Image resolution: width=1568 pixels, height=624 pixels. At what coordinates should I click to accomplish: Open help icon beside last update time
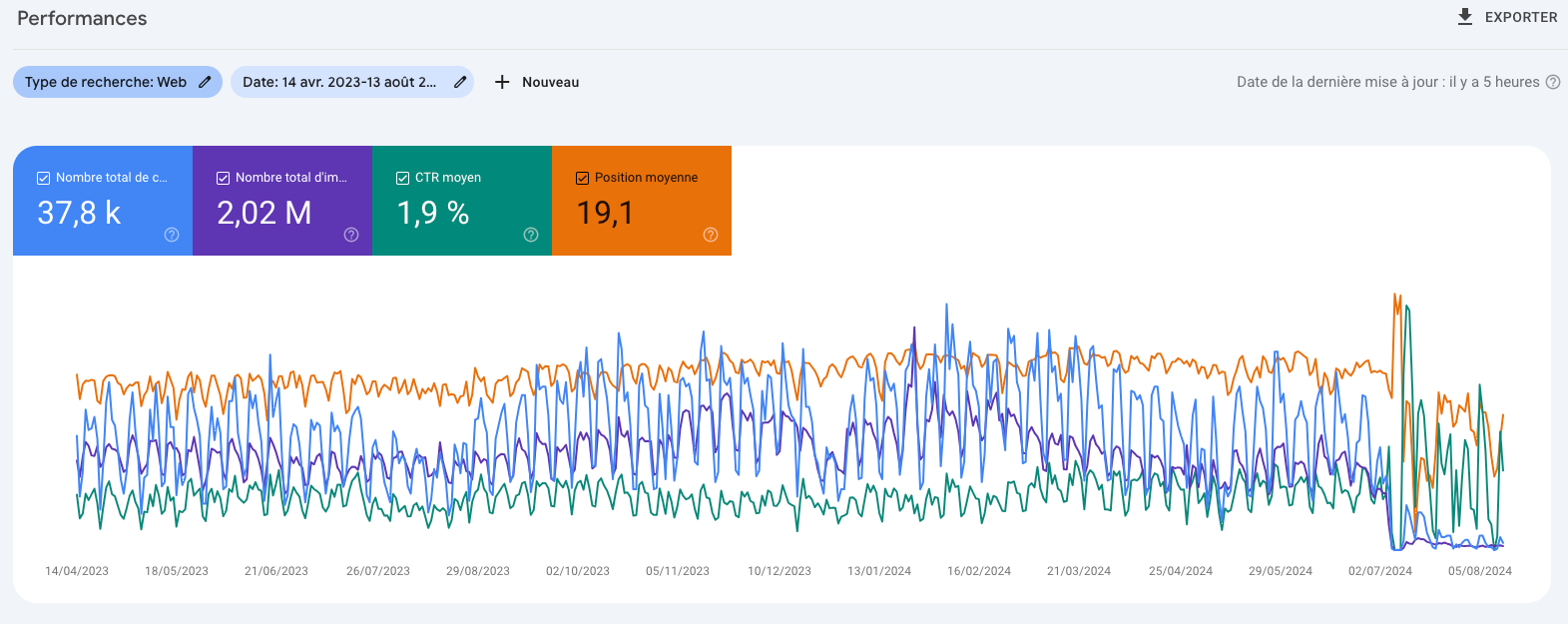[x=1553, y=82]
